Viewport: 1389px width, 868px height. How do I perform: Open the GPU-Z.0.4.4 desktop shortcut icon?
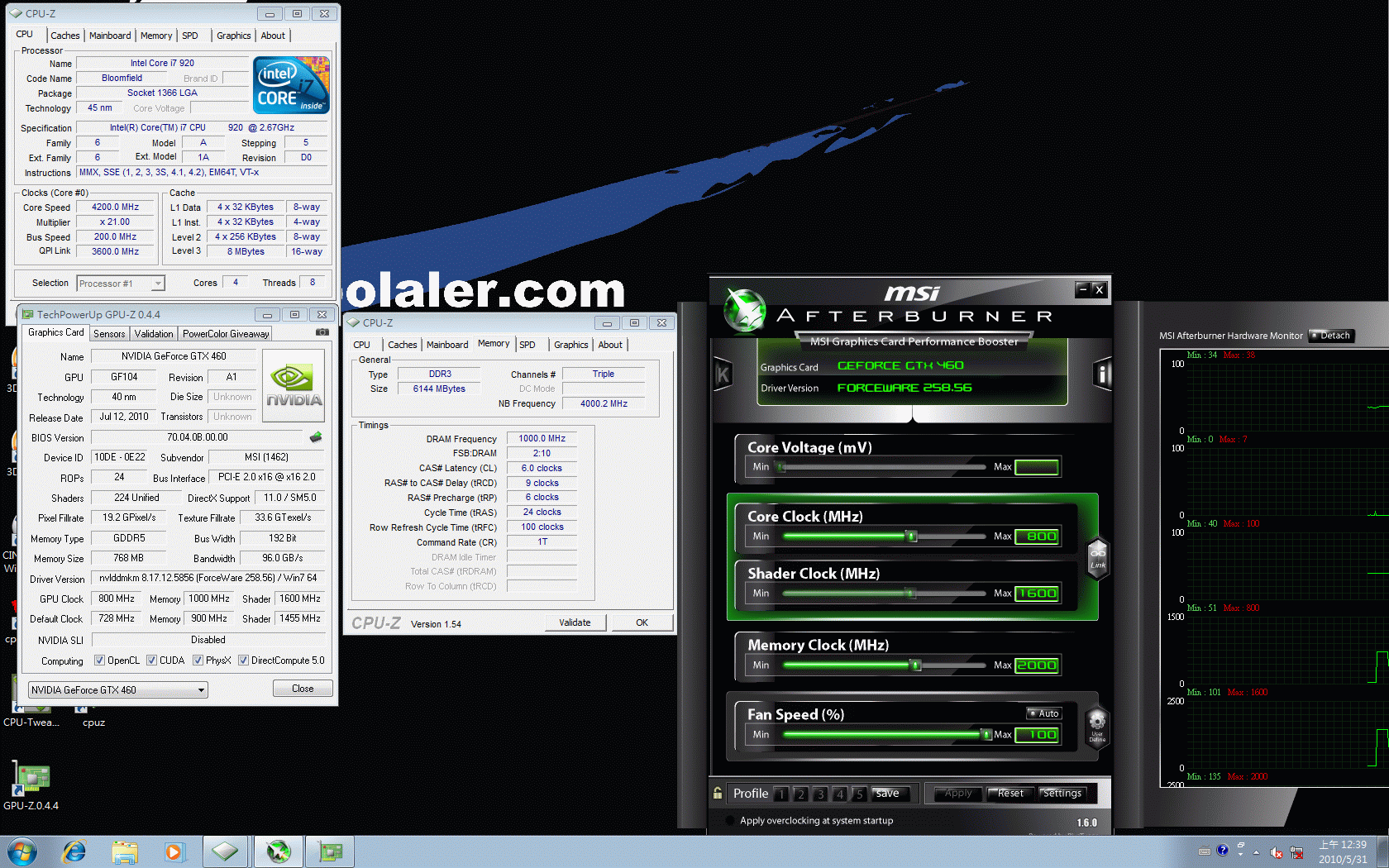click(x=31, y=780)
